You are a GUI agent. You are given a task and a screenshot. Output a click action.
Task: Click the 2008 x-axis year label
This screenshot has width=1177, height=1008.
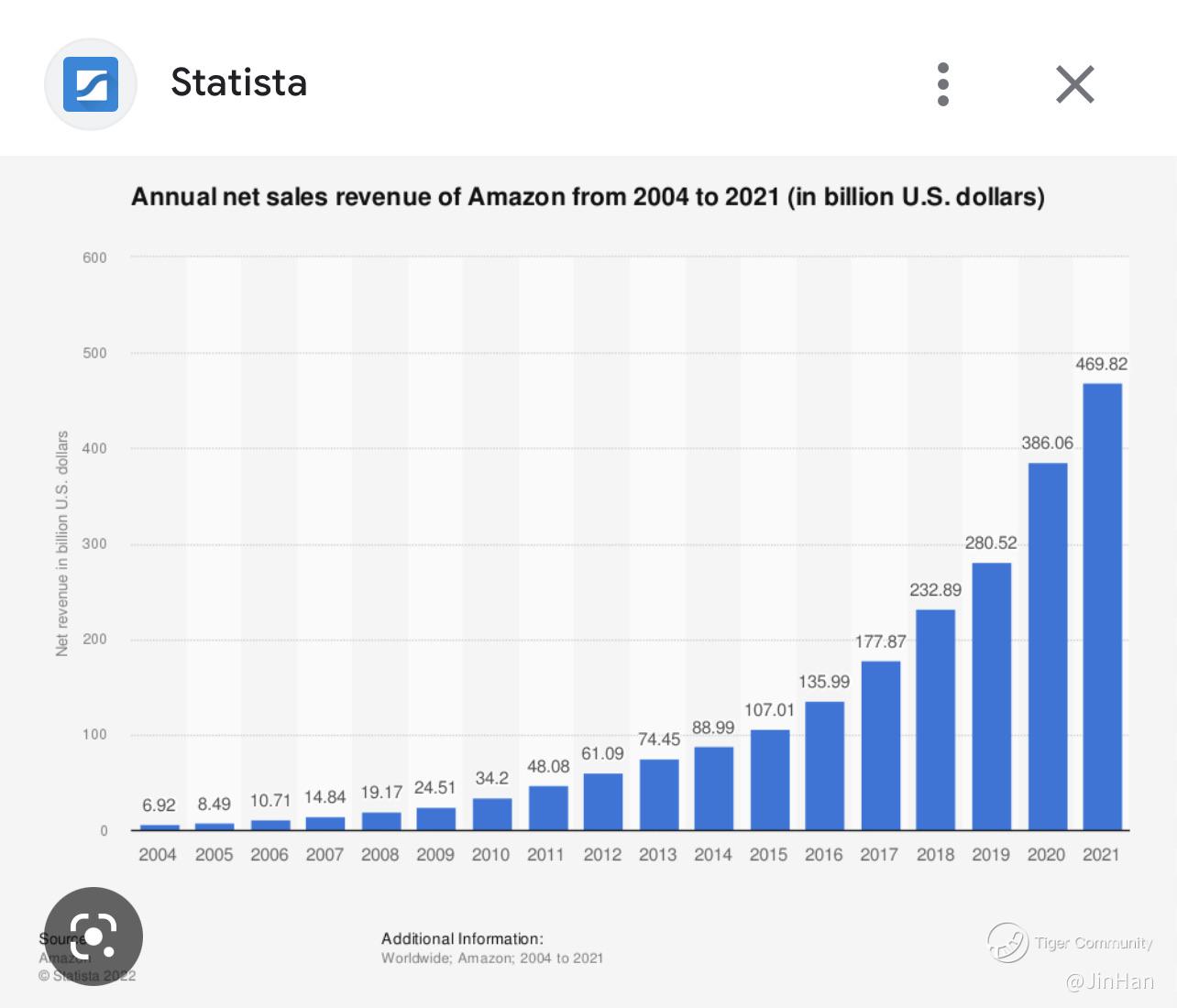(379, 854)
